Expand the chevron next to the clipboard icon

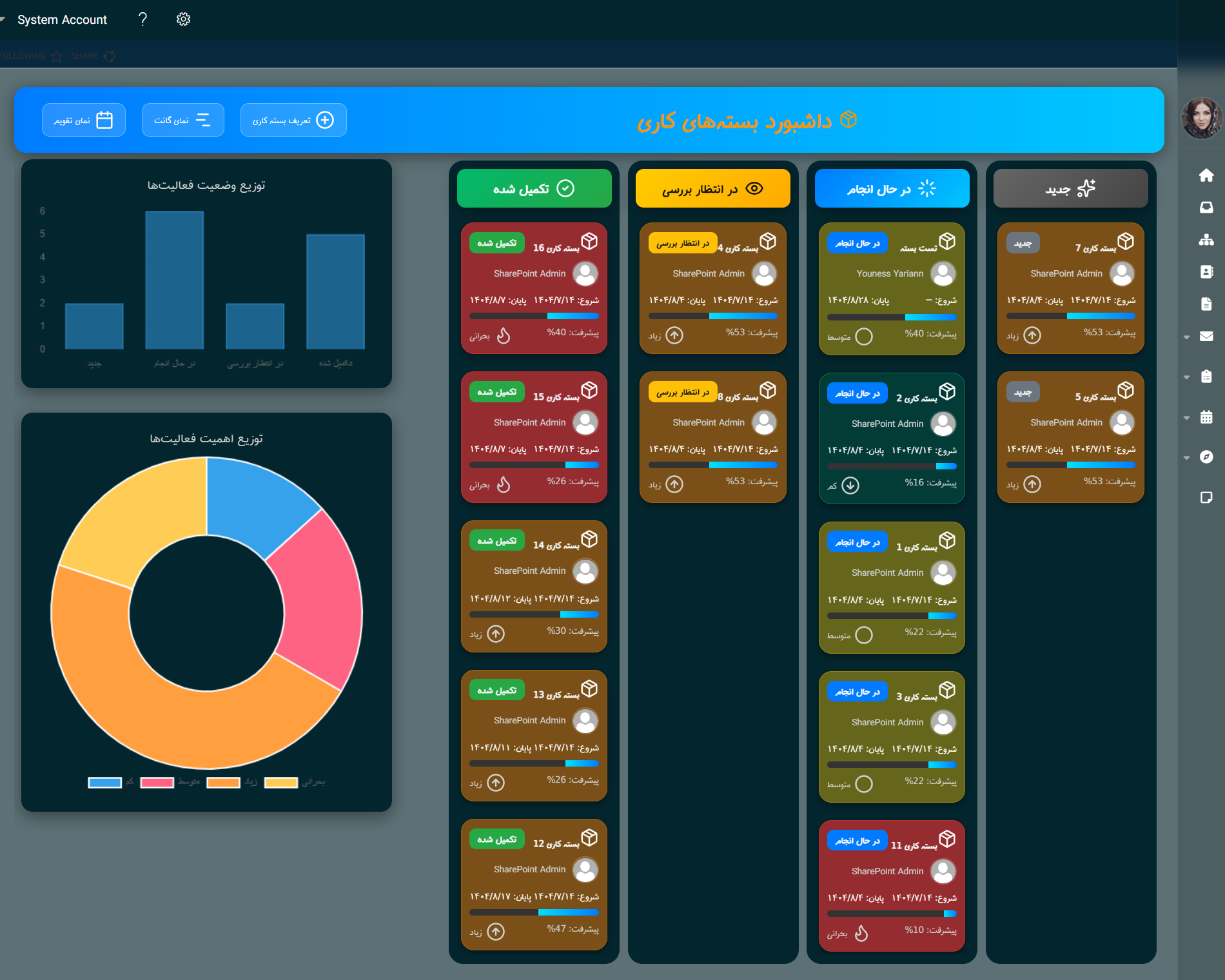(x=1187, y=377)
